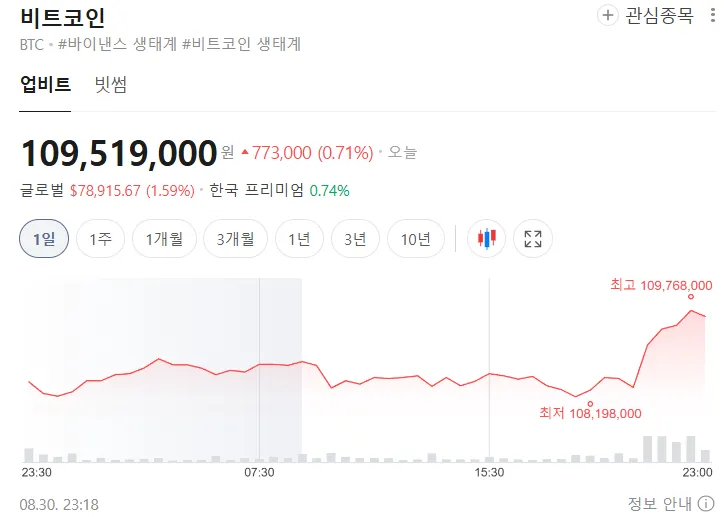Click the chart line at the 15:30 gridline

[489, 373]
